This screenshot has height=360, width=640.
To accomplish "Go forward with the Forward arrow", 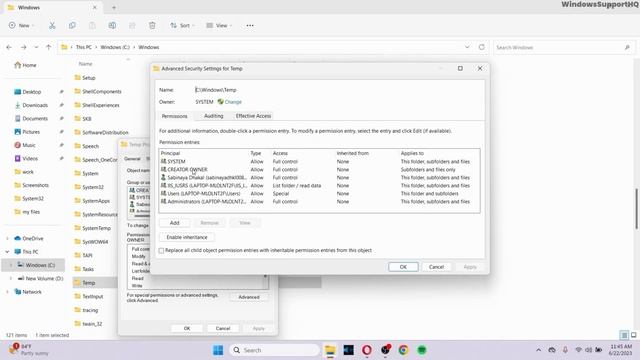I will click(x=24, y=47).
